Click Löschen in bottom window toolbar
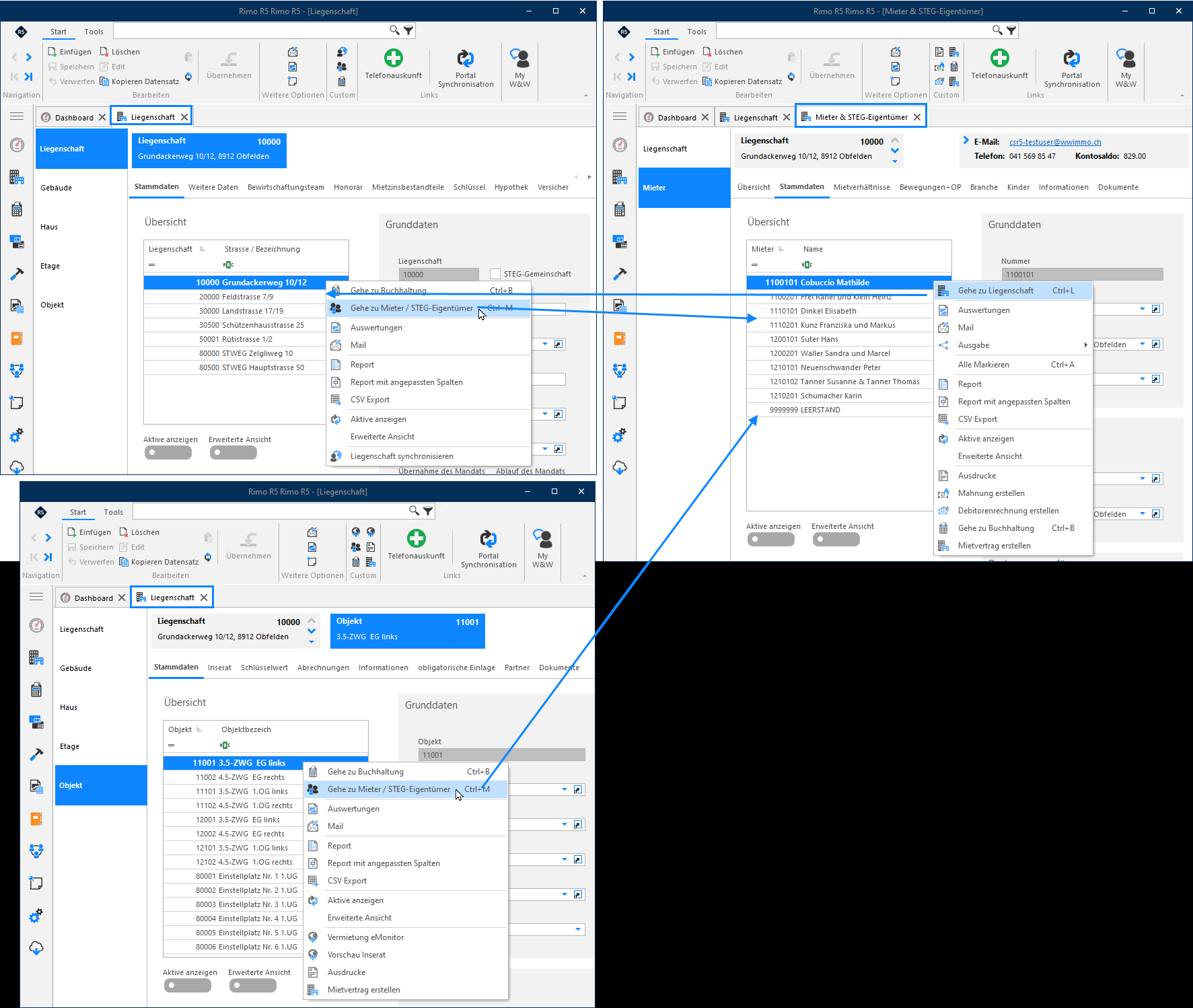Image resolution: width=1193 pixels, height=1008 pixels. [139, 532]
